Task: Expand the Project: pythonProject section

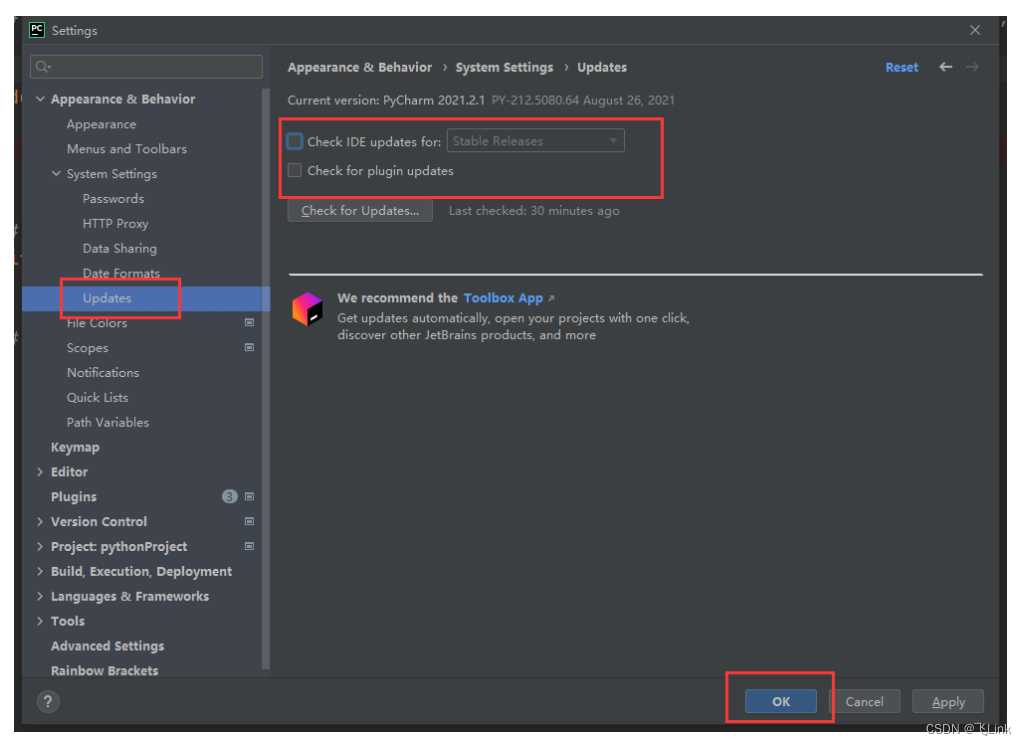Action: [x=40, y=546]
